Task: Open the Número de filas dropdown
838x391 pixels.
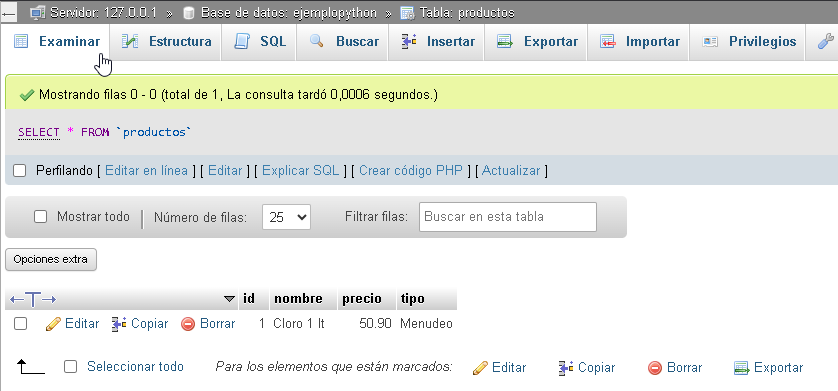Action: [286, 217]
